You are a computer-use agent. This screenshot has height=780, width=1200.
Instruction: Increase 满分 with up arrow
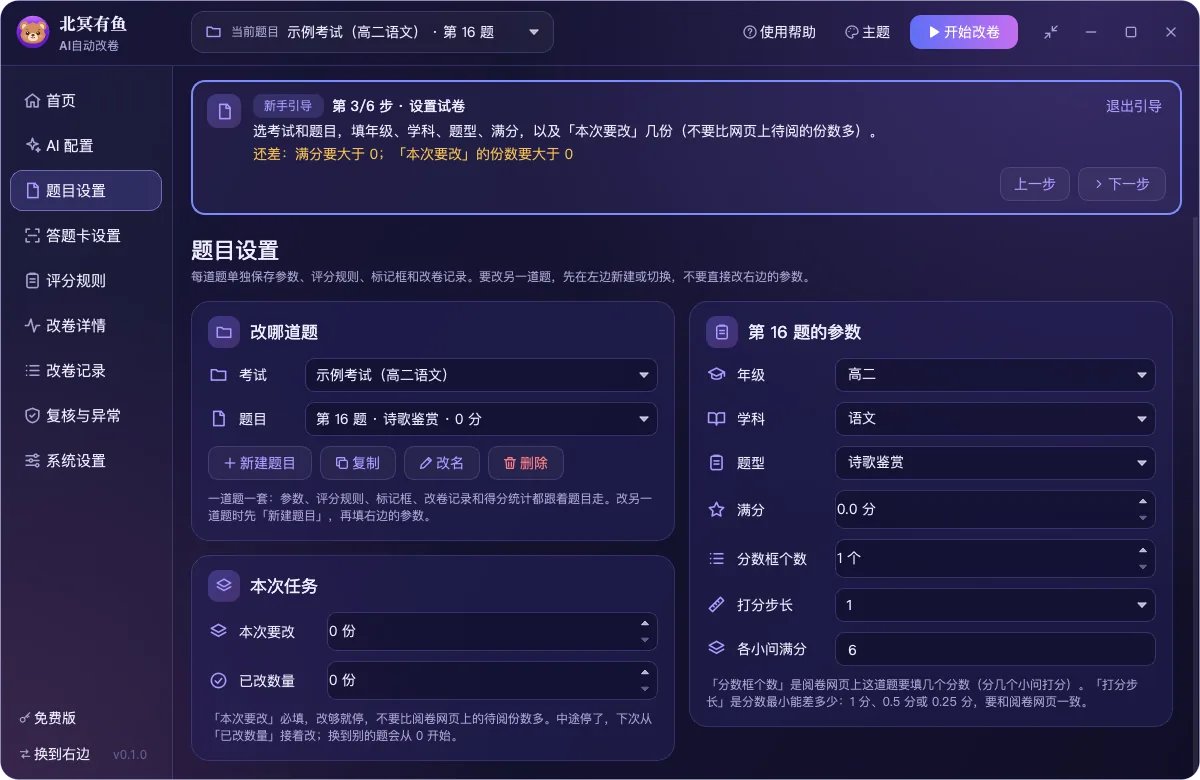[x=1143, y=501]
